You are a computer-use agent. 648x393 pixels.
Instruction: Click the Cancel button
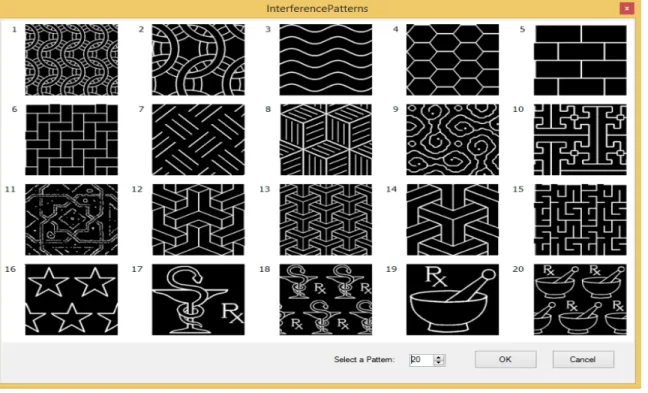click(x=583, y=359)
